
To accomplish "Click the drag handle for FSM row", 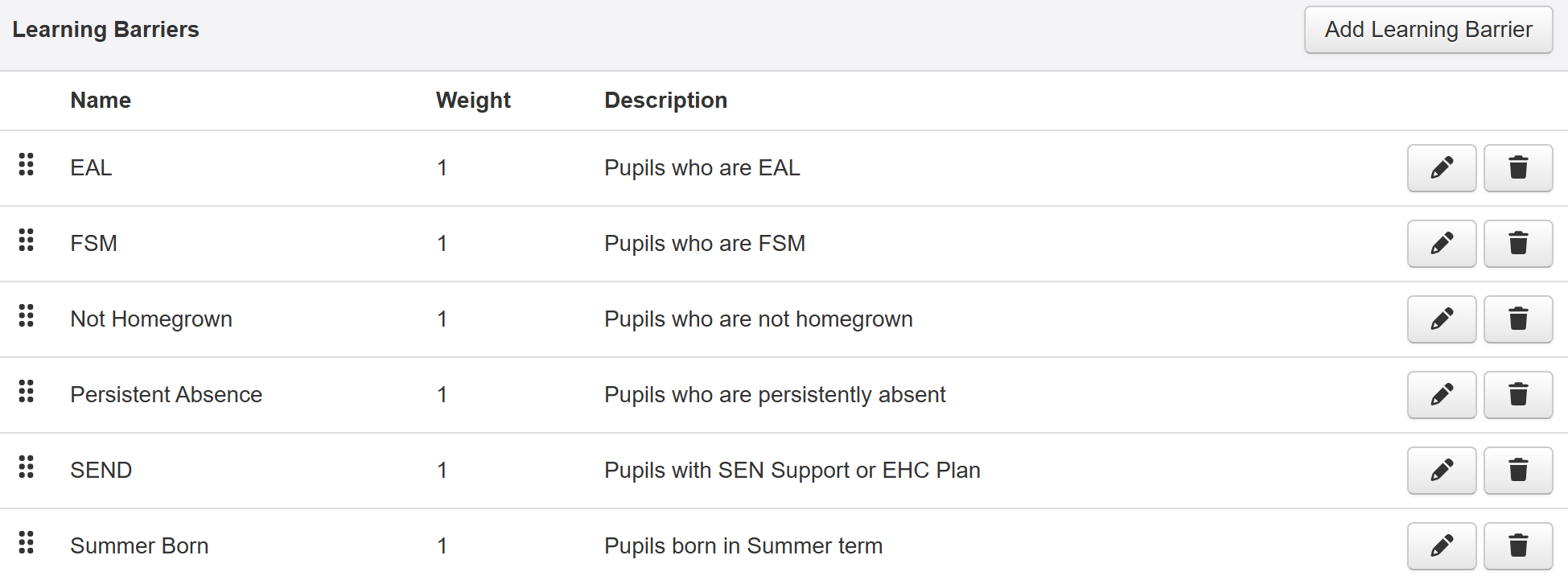I will pyautogui.click(x=27, y=240).
